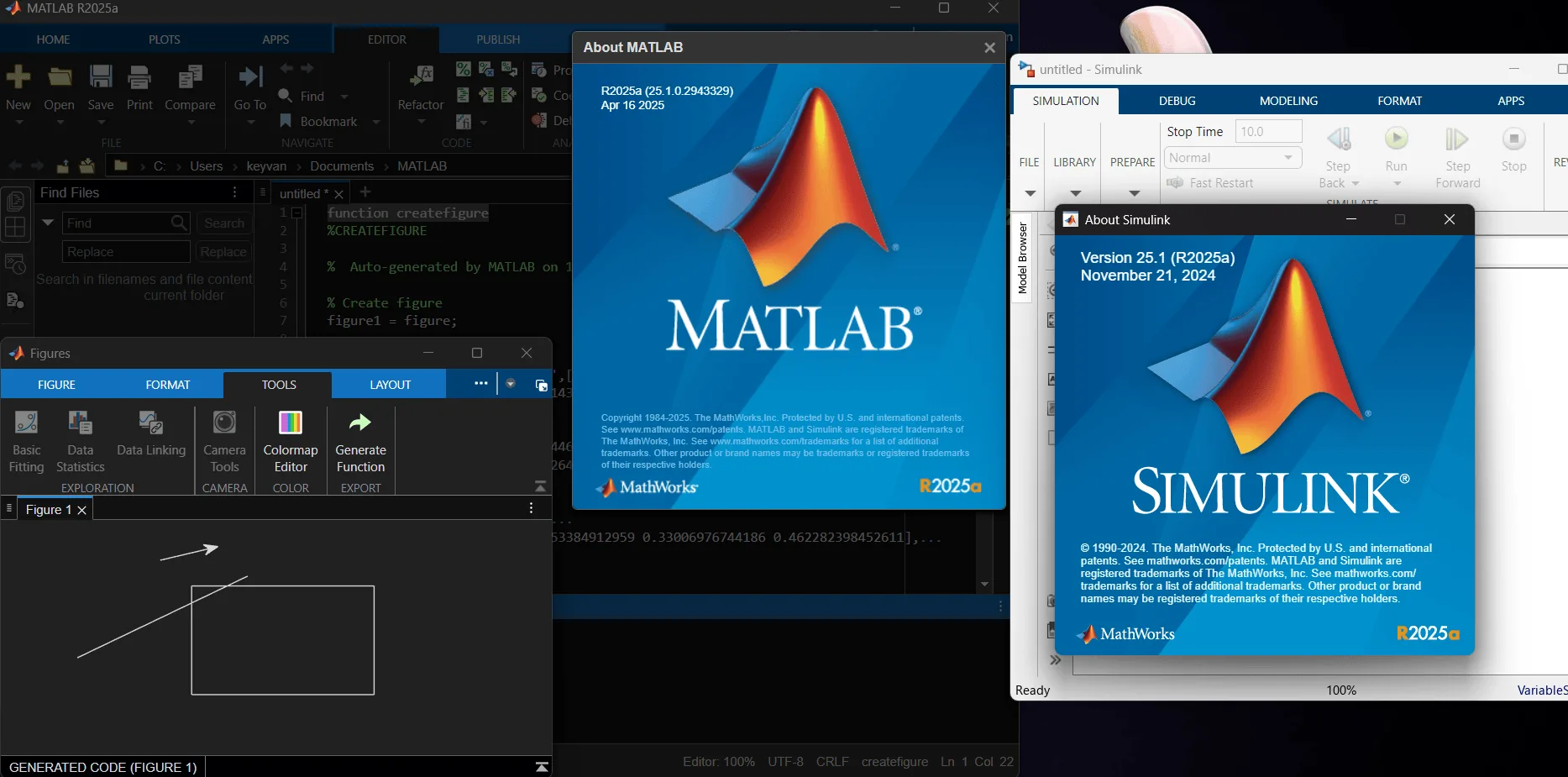This screenshot has width=1568, height=777.
Task: Click the Stop Time field in Simulink
Action: click(1268, 132)
